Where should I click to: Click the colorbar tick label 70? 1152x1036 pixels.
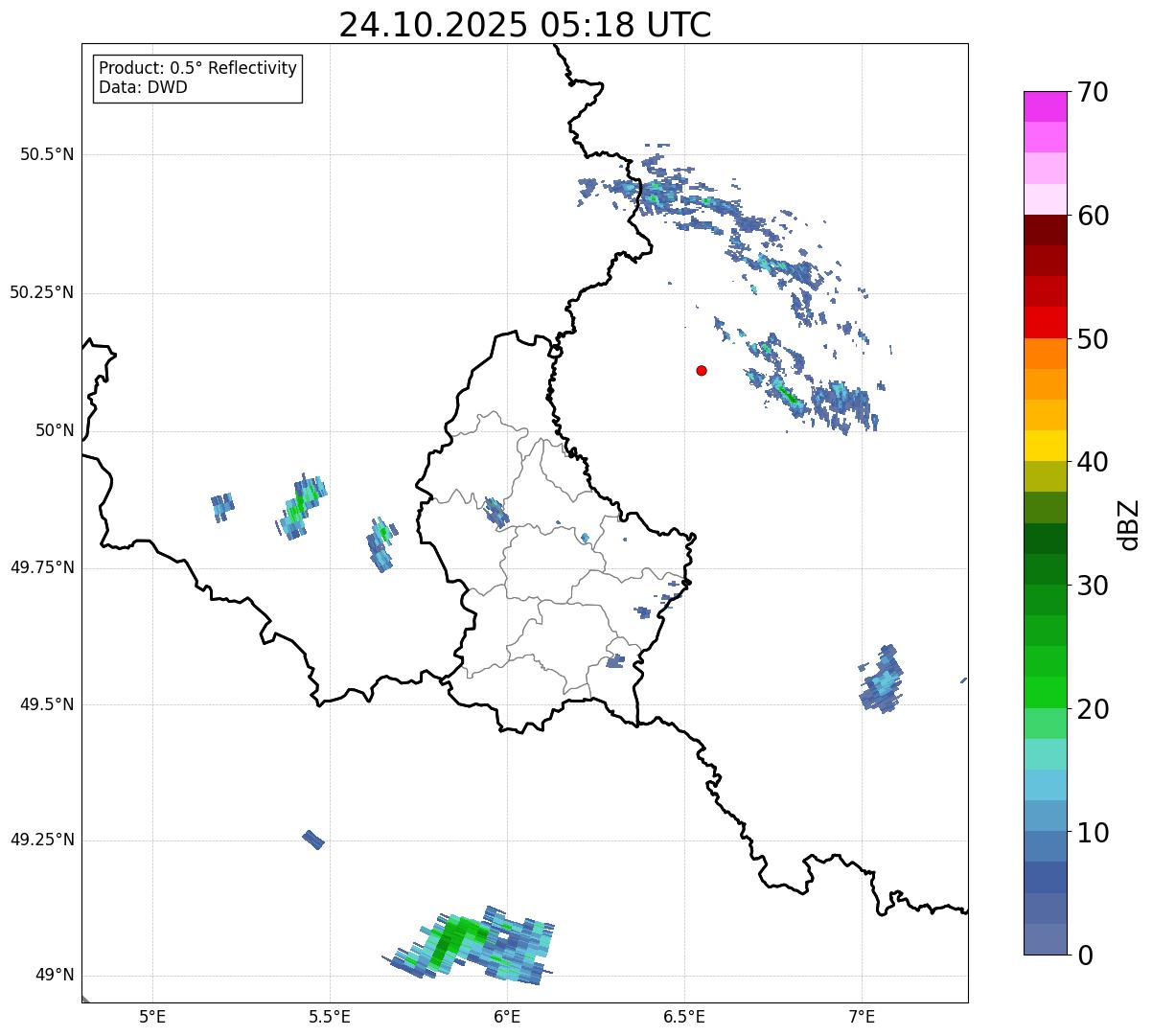point(1093,92)
